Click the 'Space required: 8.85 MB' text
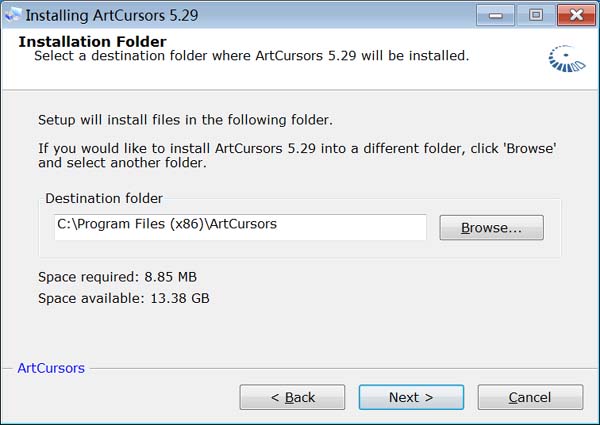The height and width of the screenshot is (425, 600). tap(117, 277)
